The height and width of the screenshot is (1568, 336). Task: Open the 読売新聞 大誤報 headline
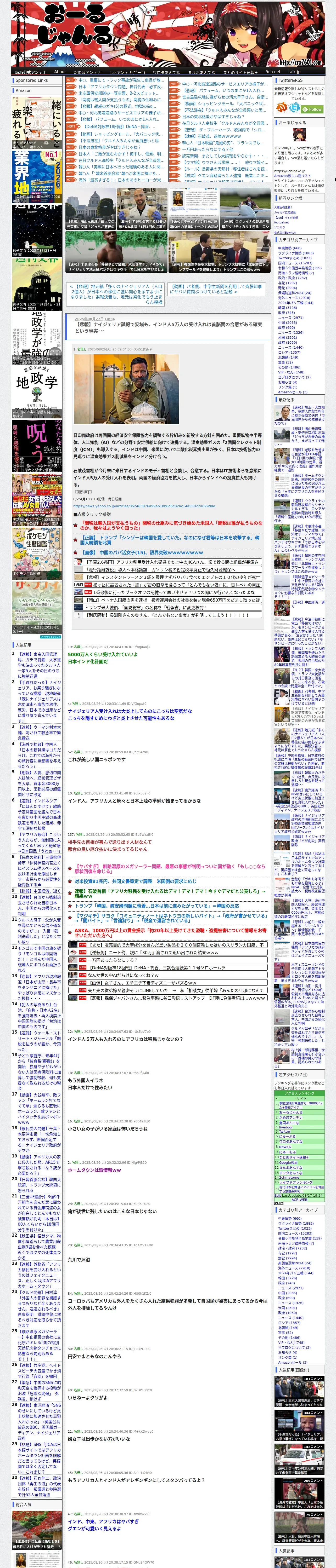[x=225, y=156]
